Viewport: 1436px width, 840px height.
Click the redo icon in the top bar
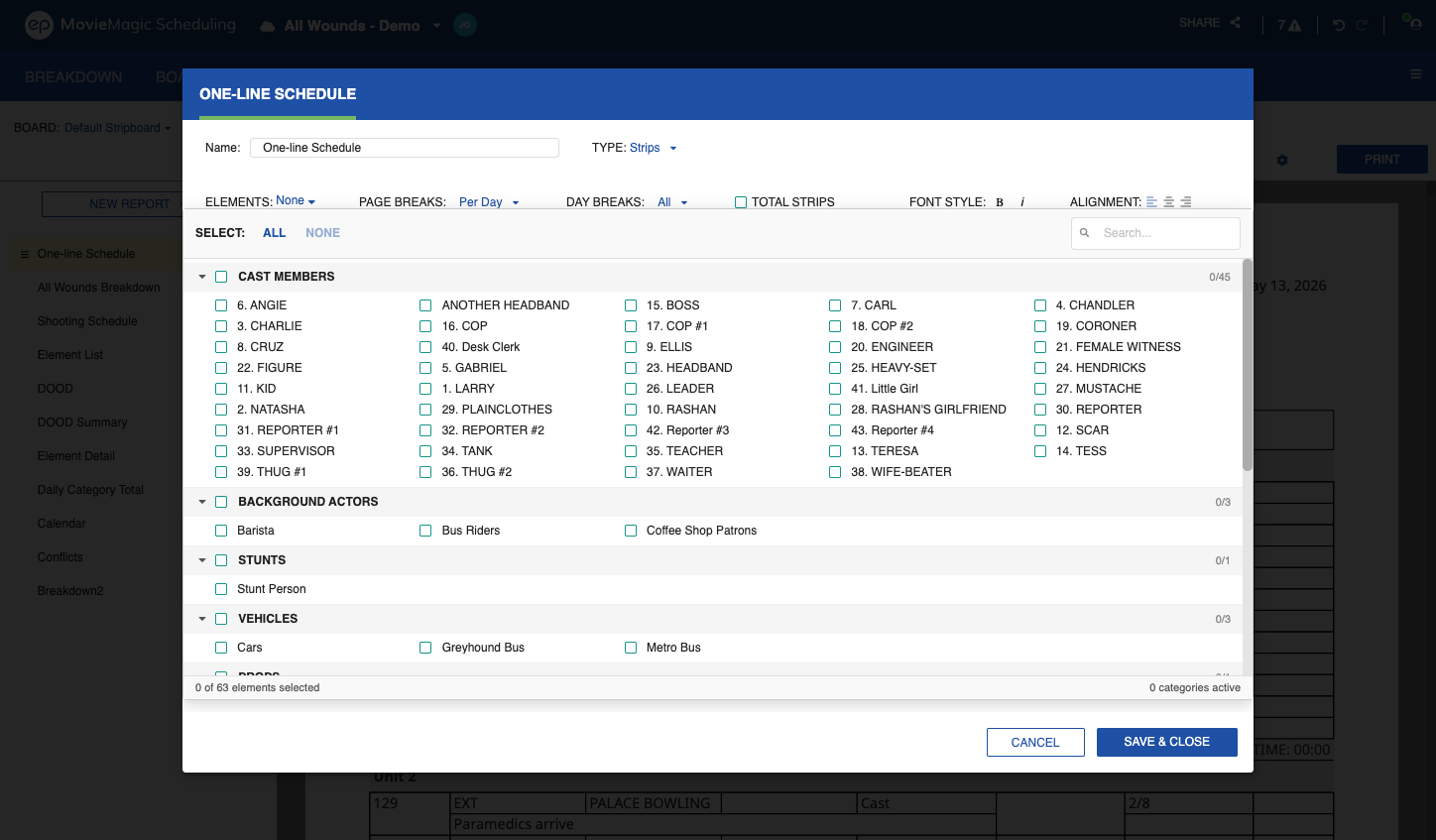1363,25
